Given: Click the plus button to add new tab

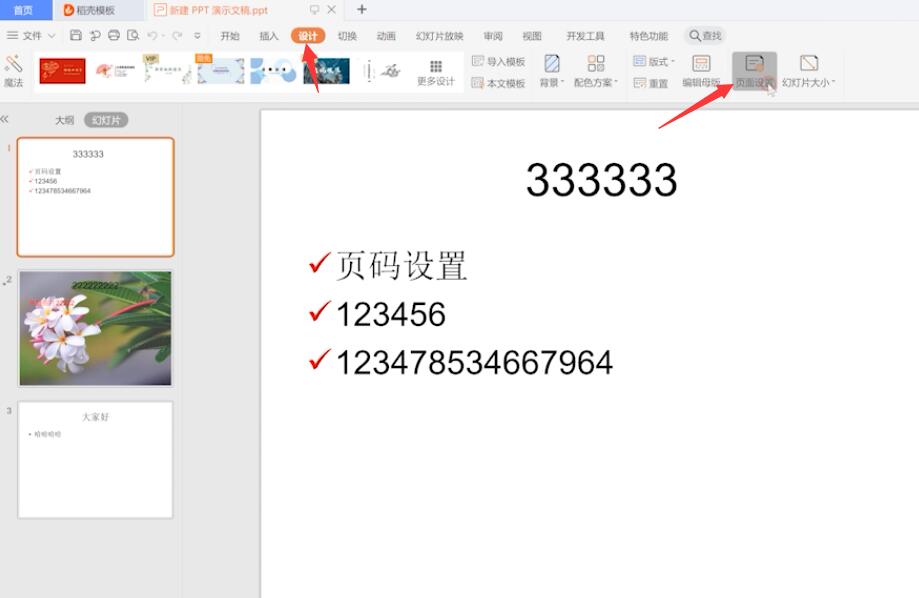Looking at the screenshot, I should pyautogui.click(x=362, y=9).
